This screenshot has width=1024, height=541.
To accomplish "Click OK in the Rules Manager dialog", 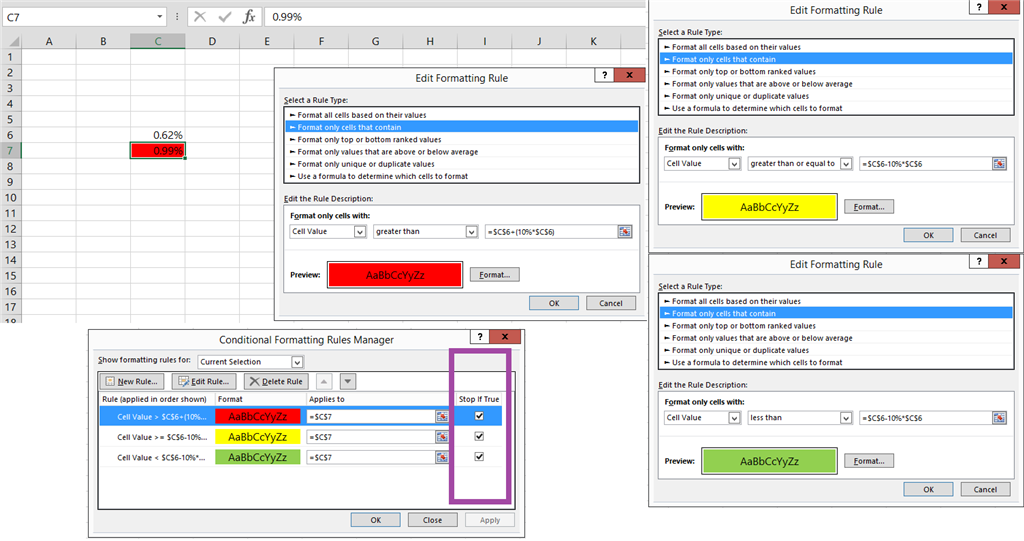I will [x=376, y=520].
